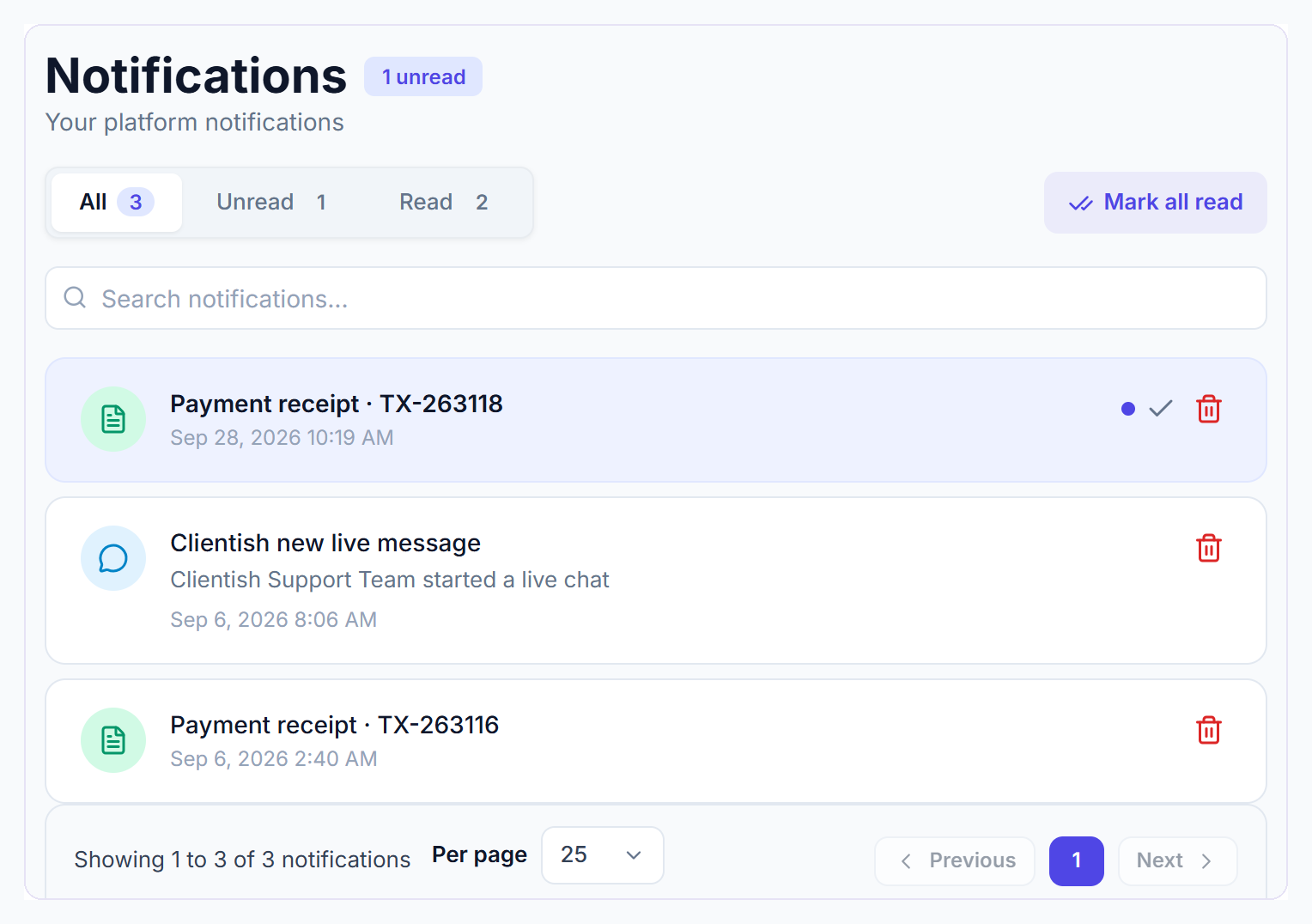The width and height of the screenshot is (1312, 924).
Task: Click the document icon for TX-263116 receipt
Action: coord(113,740)
